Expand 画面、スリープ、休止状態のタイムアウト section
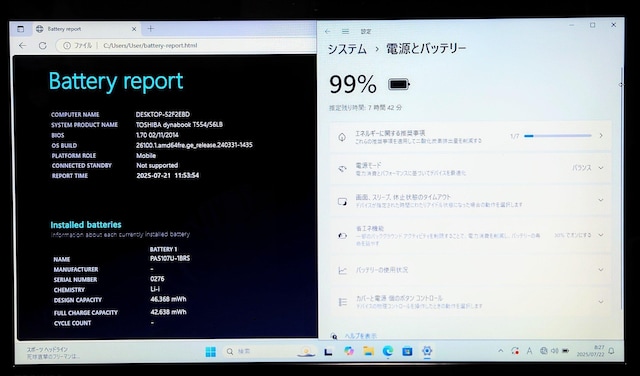The width and height of the screenshot is (640, 376). coord(470,200)
